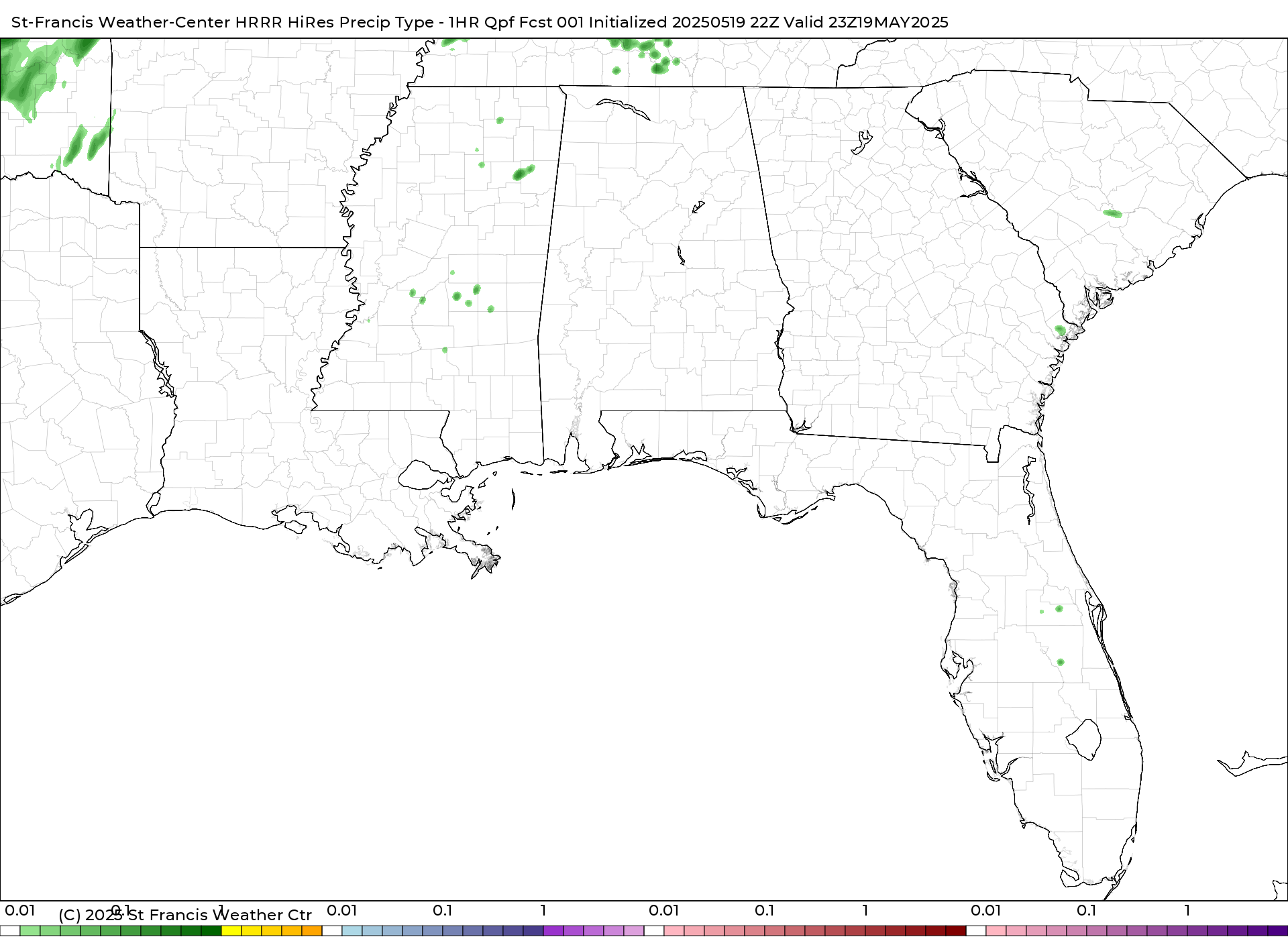Click the 0.01 label above the blue scale
The image size is (1288, 939).
(342, 911)
